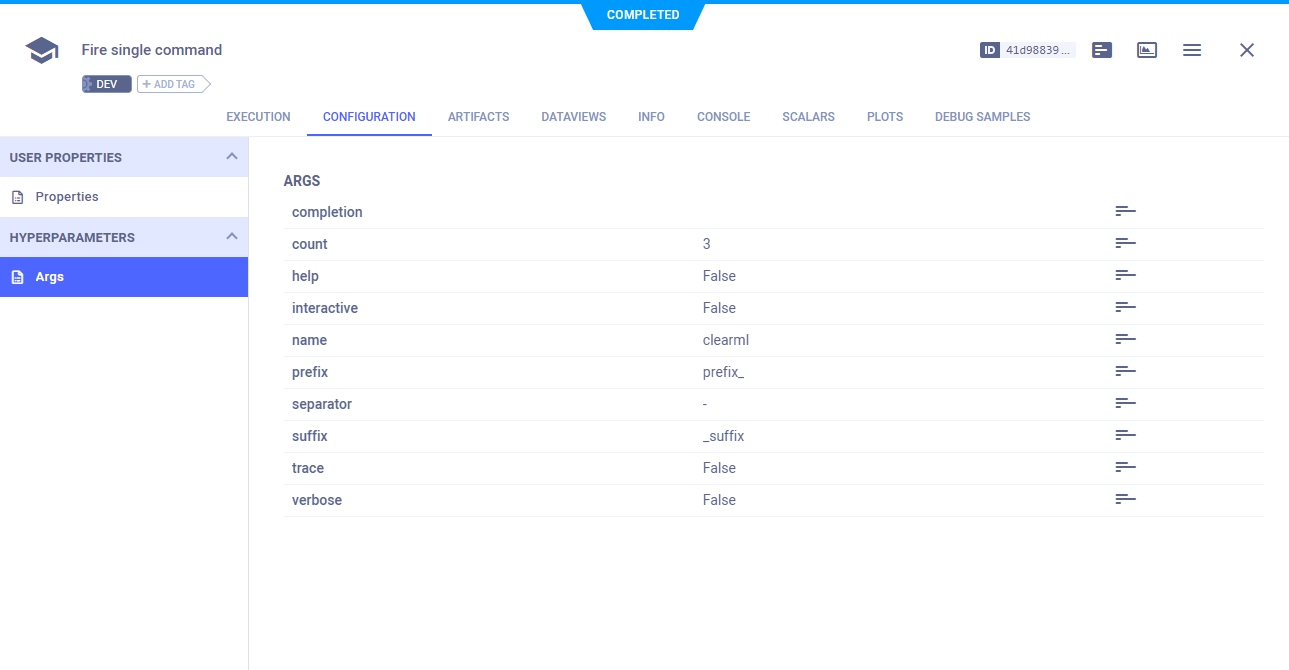Switch to the Execution tab
1289x670 pixels.
click(x=258, y=117)
